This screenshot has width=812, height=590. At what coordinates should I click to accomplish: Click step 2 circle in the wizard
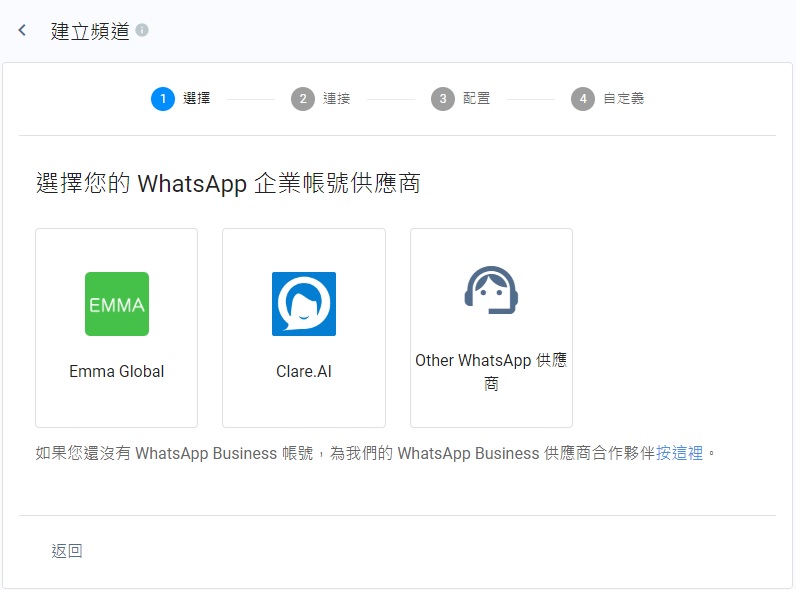point(303,98)
